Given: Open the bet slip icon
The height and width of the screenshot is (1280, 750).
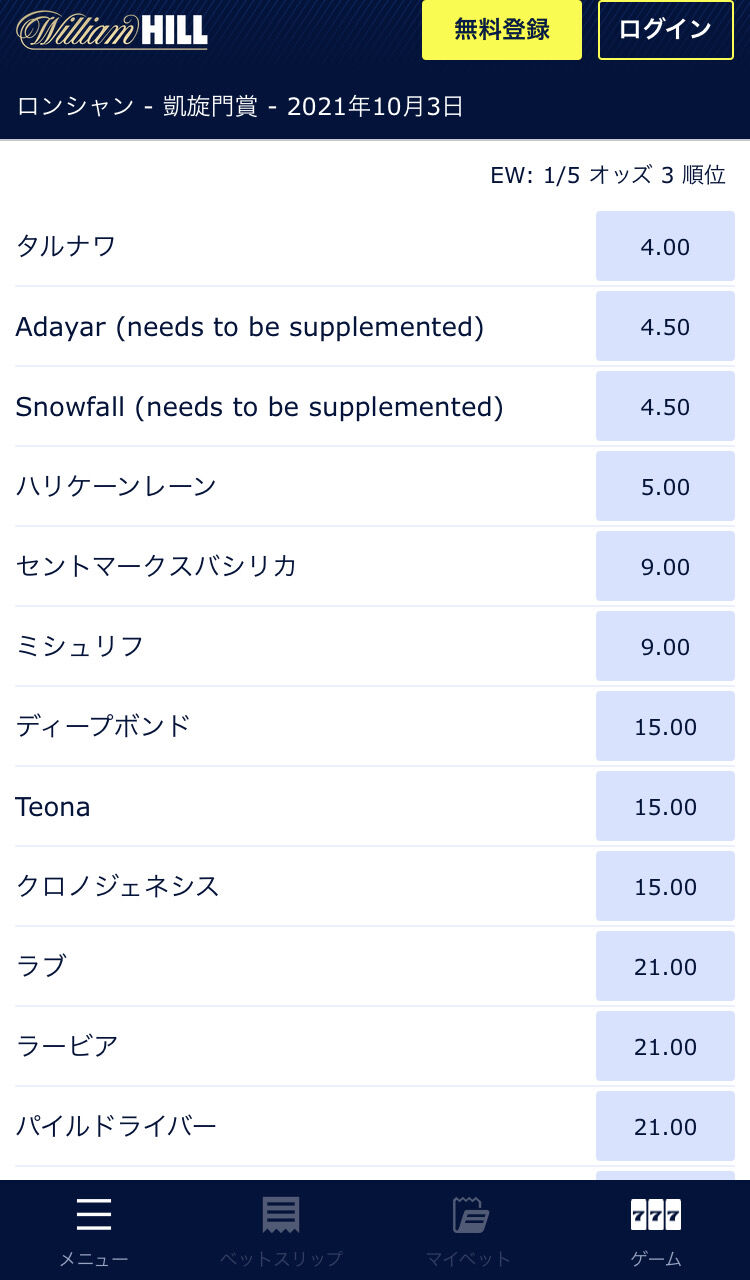Looking at the screenshot, I should coord(281,1215).
